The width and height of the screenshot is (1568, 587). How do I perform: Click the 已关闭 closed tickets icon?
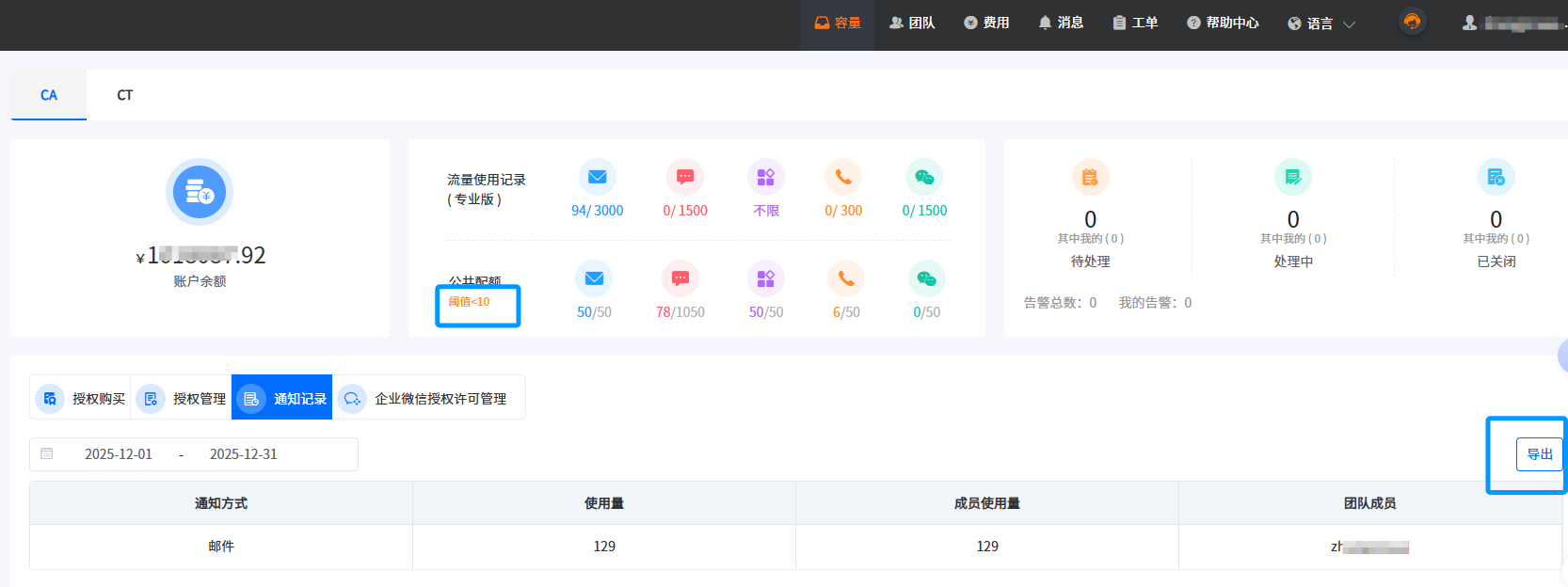(x=1496, y=177)
